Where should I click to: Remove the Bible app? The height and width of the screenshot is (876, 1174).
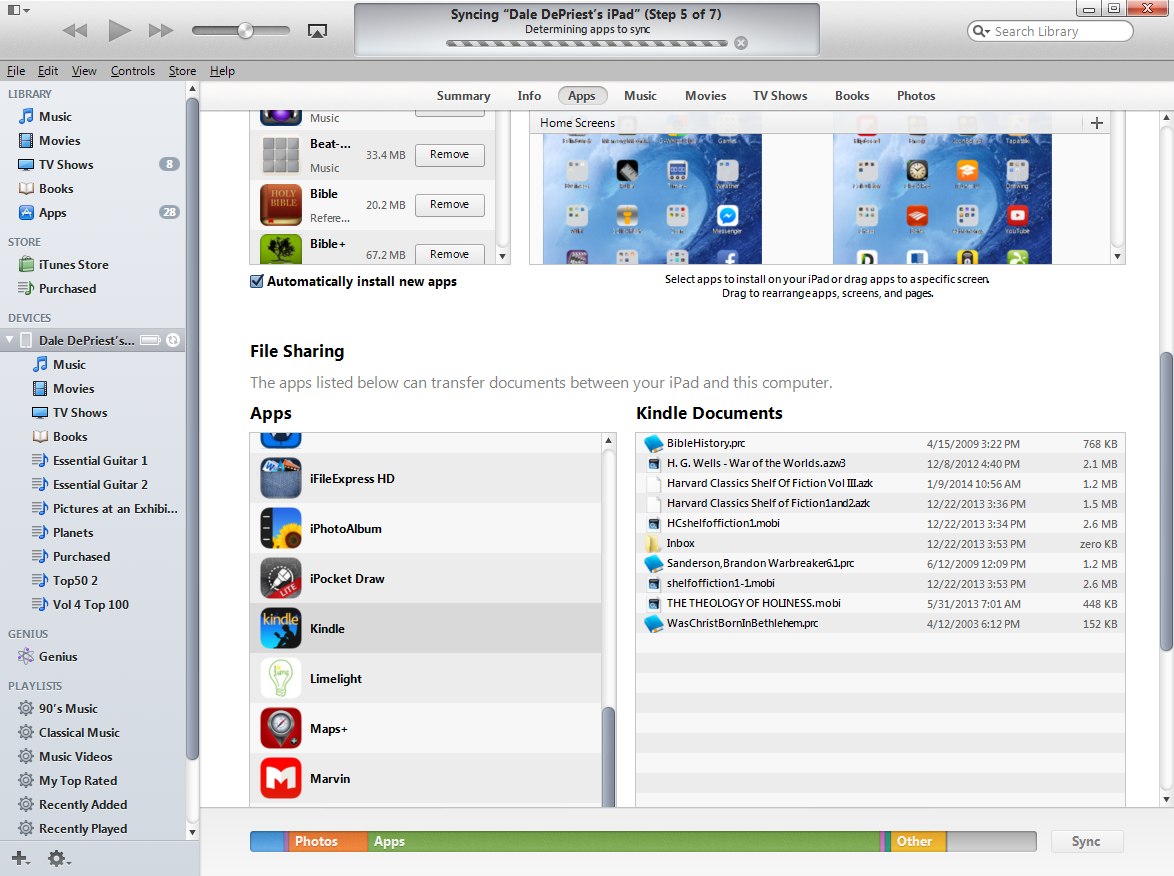pos(449,205)
